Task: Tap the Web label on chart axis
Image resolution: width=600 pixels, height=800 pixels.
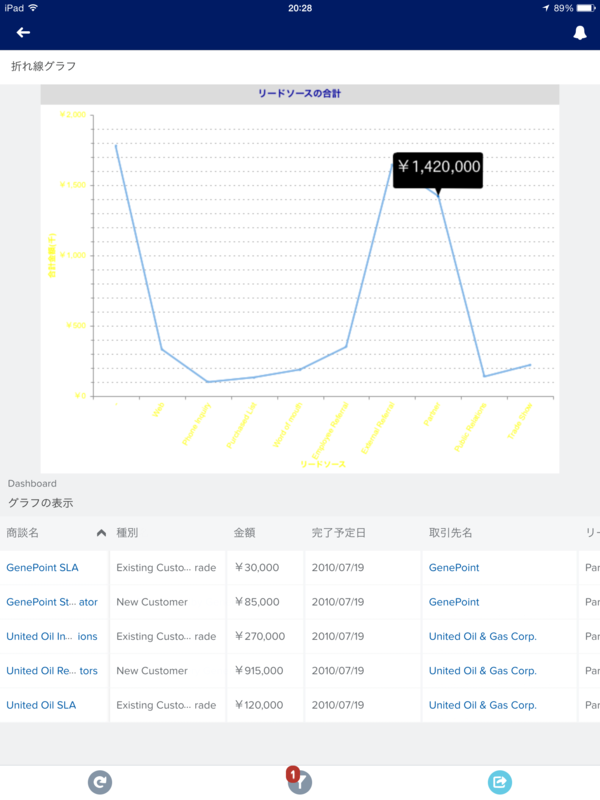Action: [158, 409]
